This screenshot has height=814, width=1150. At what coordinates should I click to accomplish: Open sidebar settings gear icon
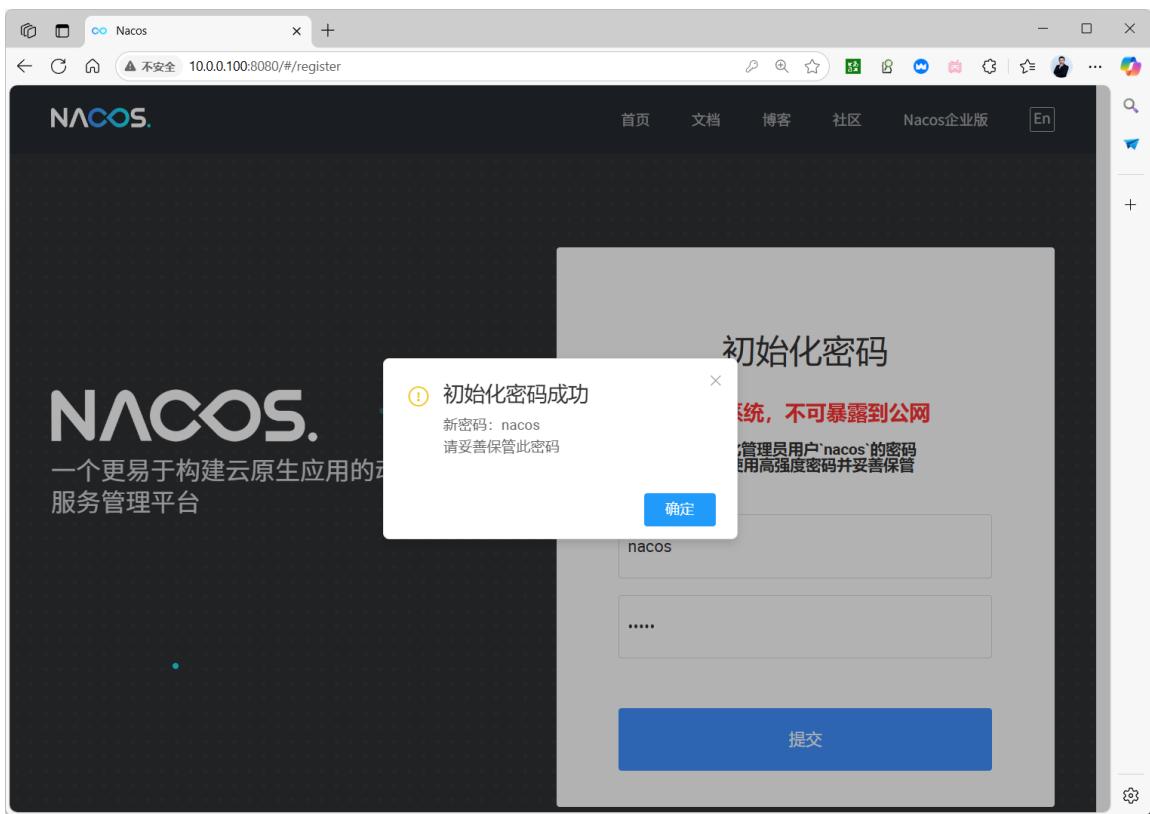pos(1131,795)
